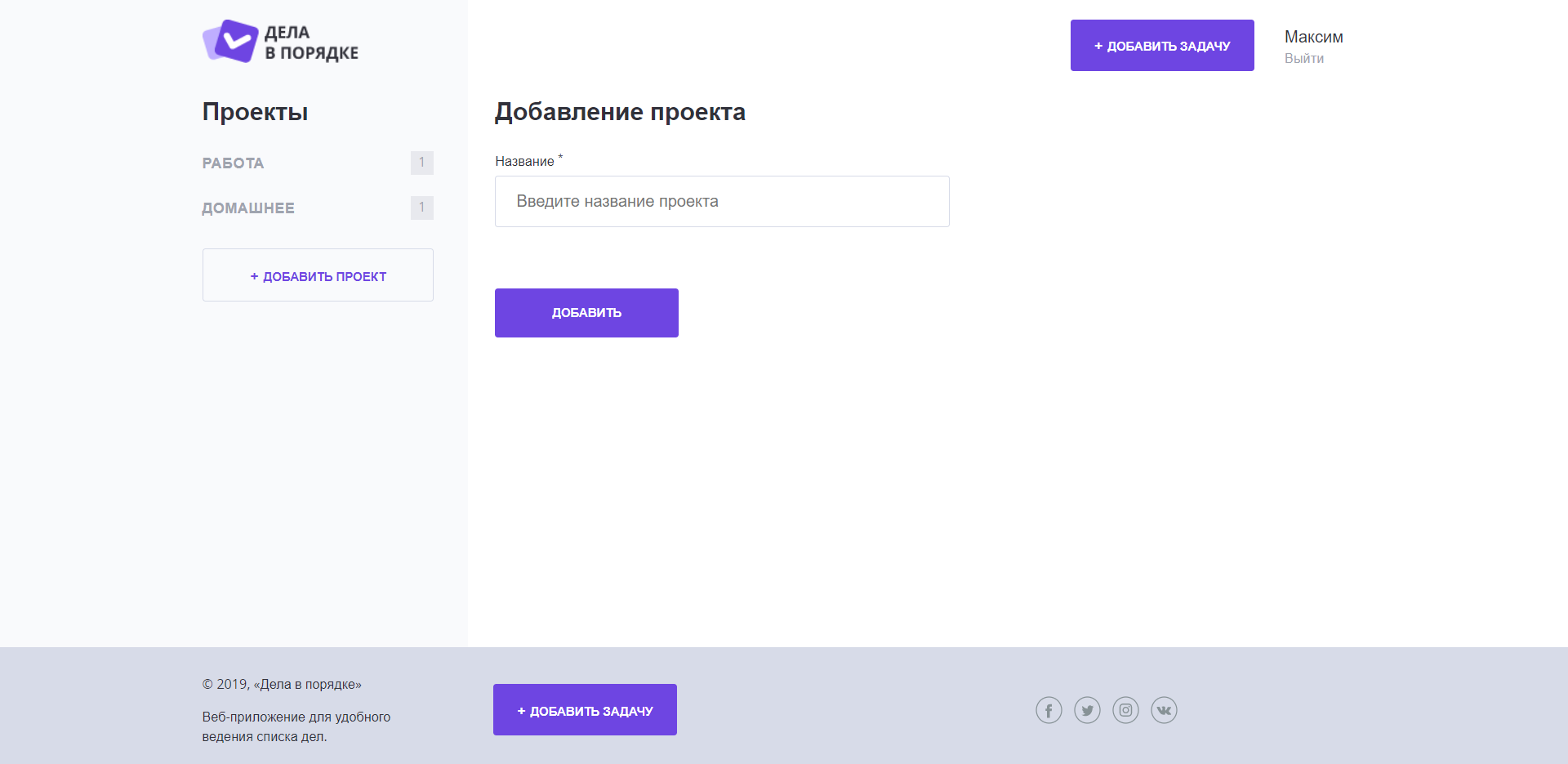Select the Работа project

coord(233,163)
